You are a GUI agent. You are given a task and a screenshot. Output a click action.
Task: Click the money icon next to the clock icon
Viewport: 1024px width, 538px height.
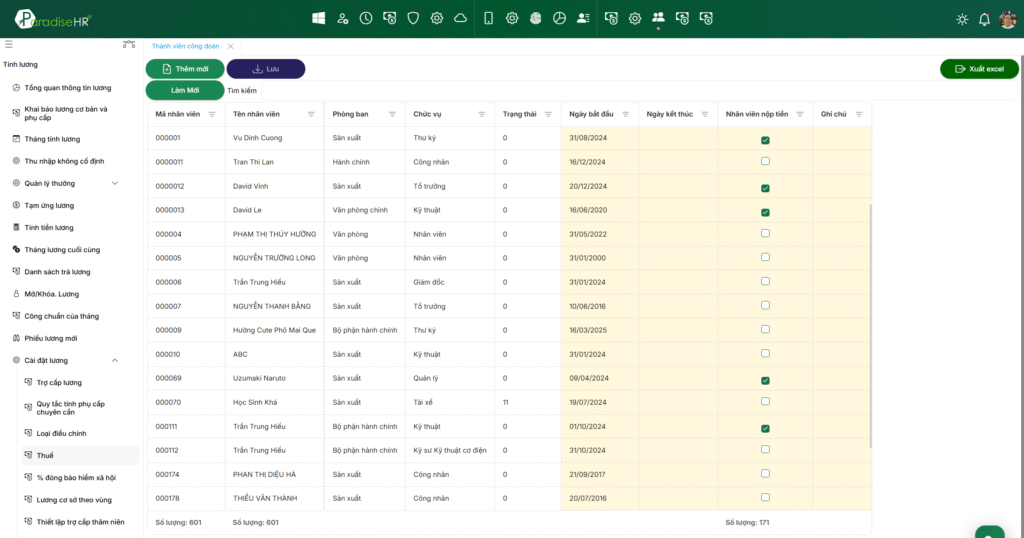(389, 18)
